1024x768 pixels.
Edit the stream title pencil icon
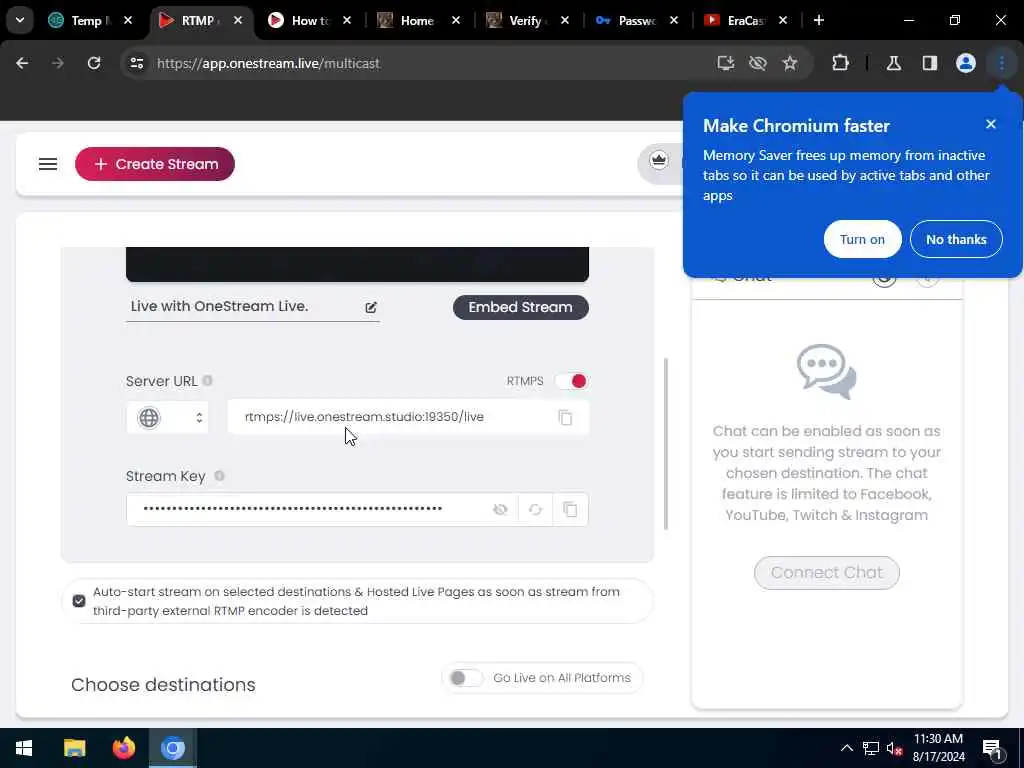371,307
